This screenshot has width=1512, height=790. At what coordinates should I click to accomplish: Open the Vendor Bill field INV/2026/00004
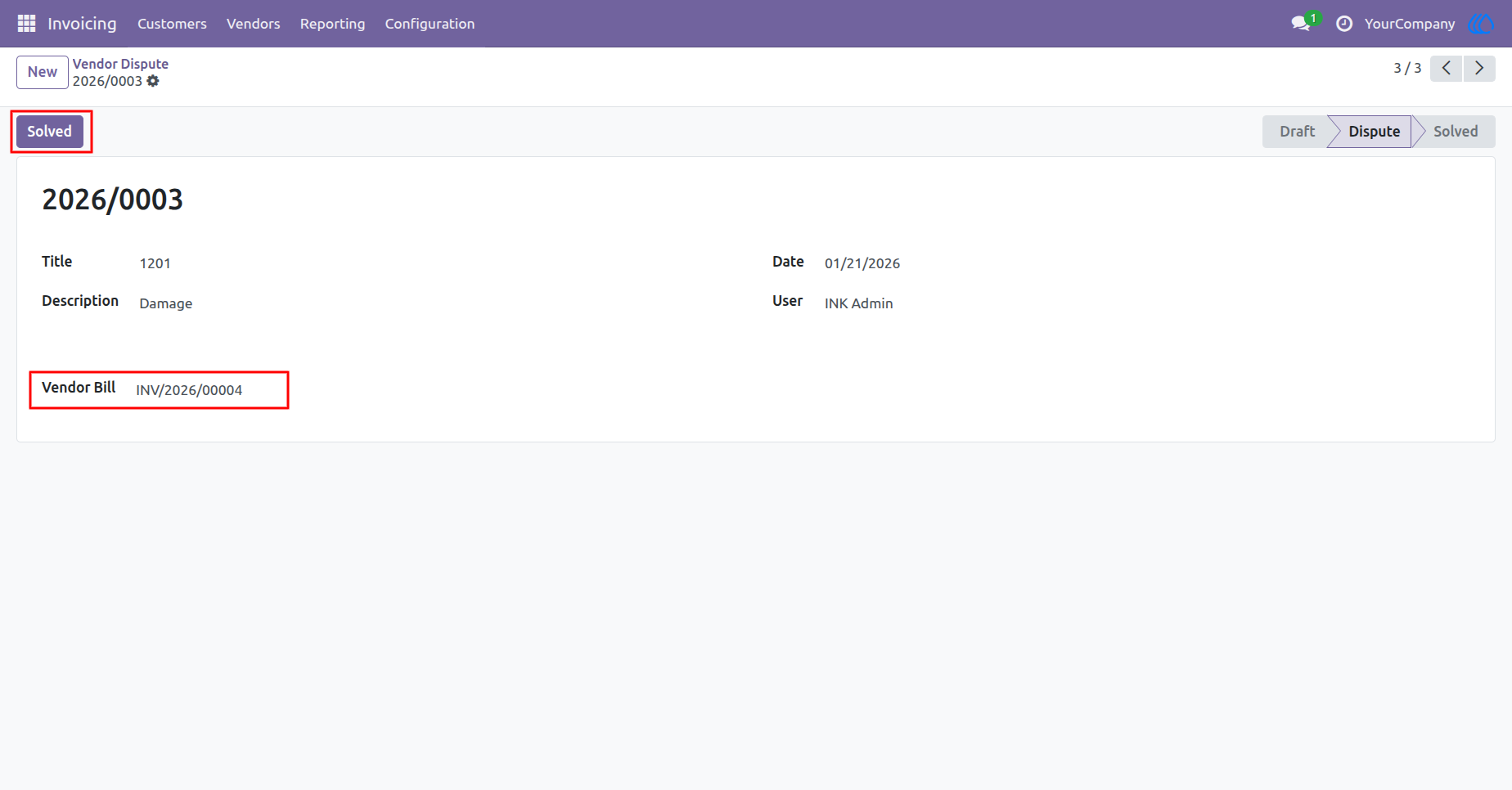[x=189, y=390]
